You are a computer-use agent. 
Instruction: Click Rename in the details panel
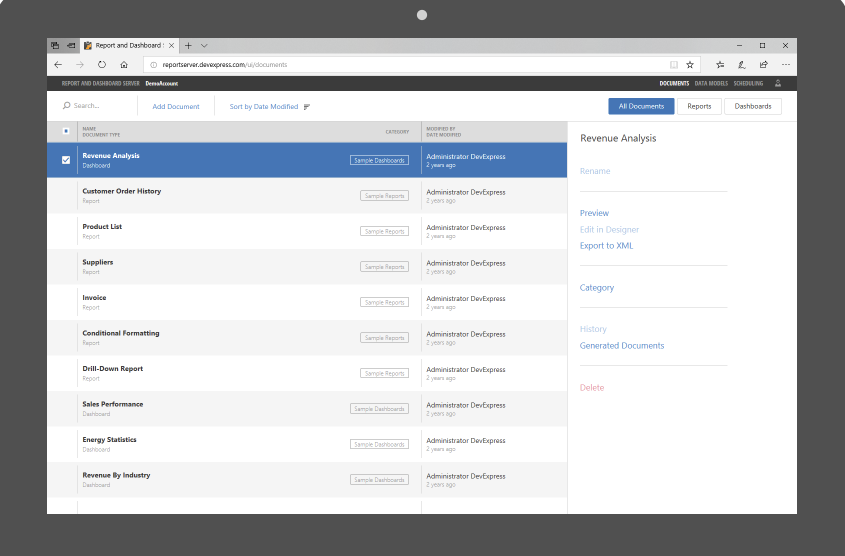[x=595, y=171]
